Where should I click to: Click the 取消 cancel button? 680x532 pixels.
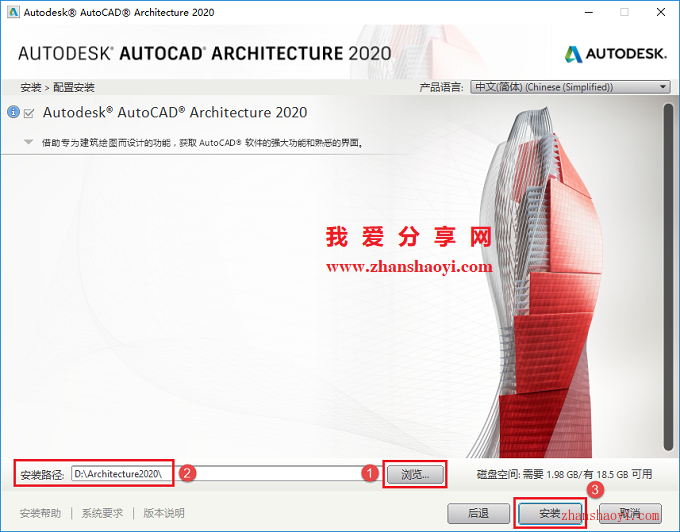(630, 513)
